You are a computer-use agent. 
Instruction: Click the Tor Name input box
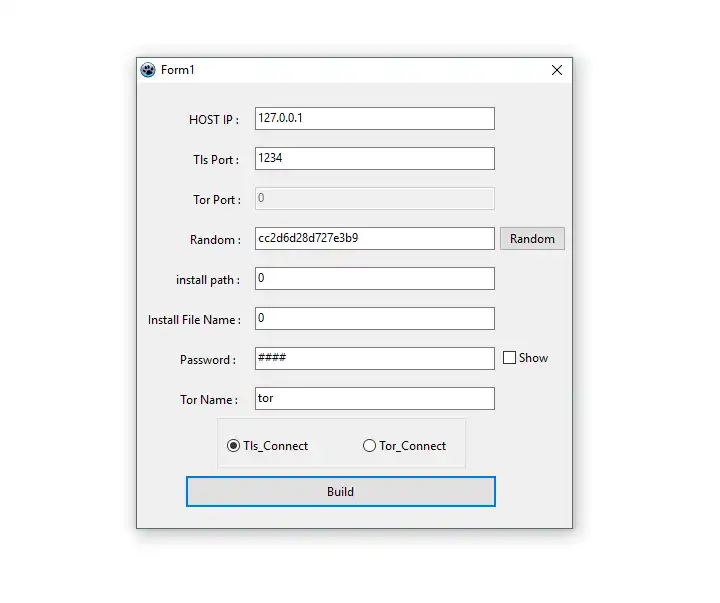click(374, 398)
